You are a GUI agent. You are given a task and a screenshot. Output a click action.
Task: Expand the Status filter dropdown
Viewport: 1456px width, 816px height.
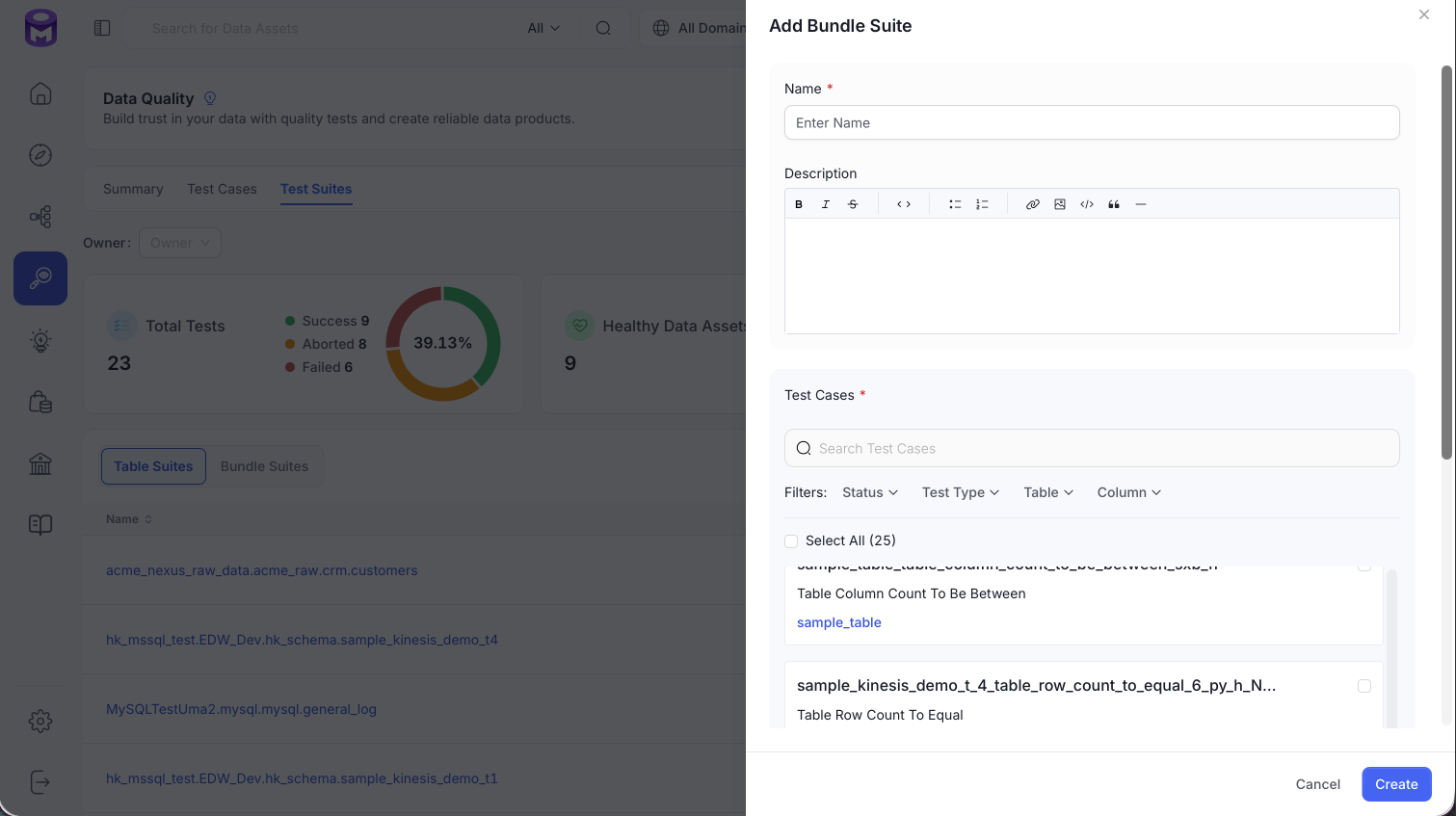pos(870,492)
